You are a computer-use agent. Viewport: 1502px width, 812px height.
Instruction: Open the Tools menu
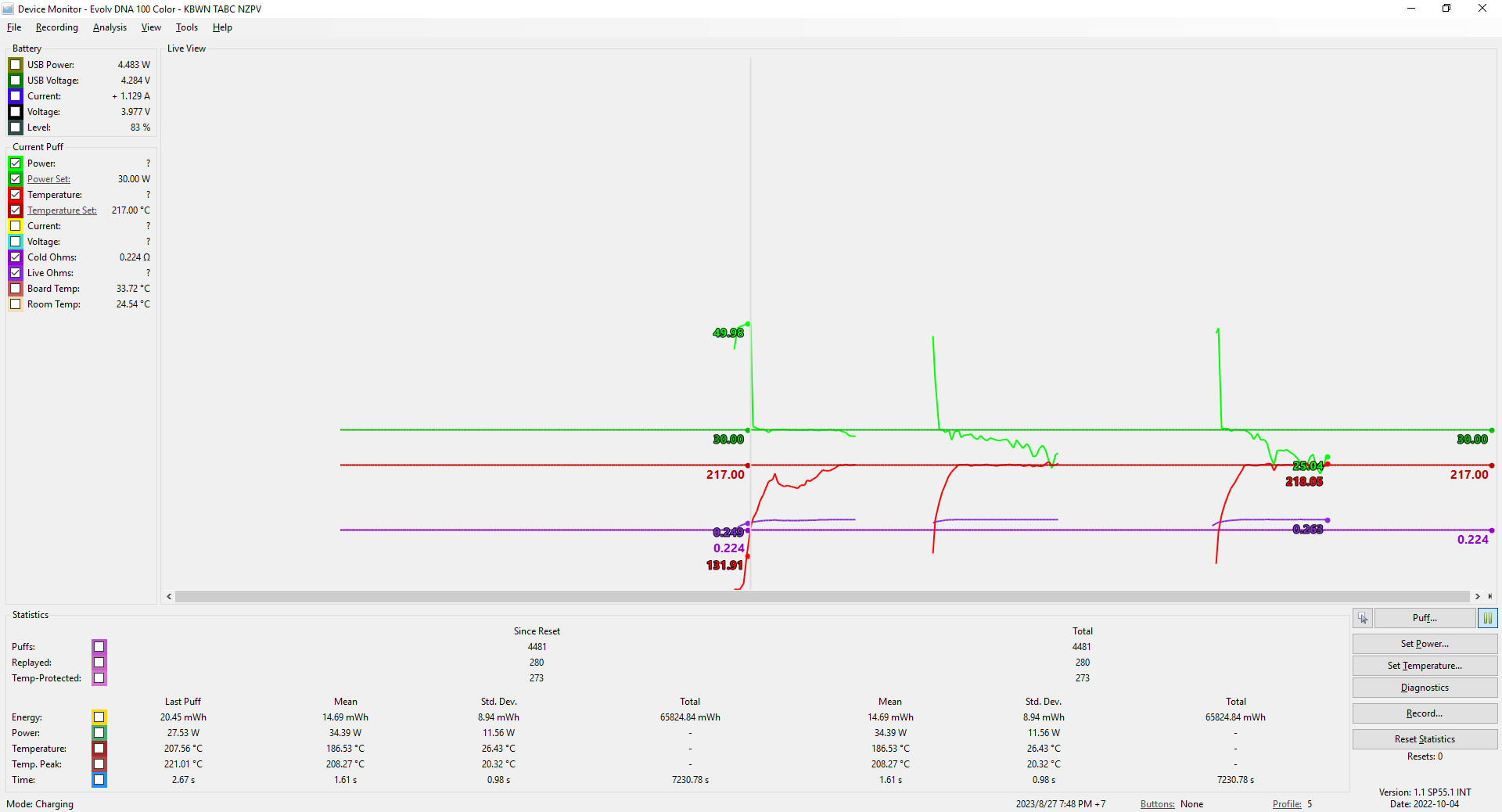point(186,27)
